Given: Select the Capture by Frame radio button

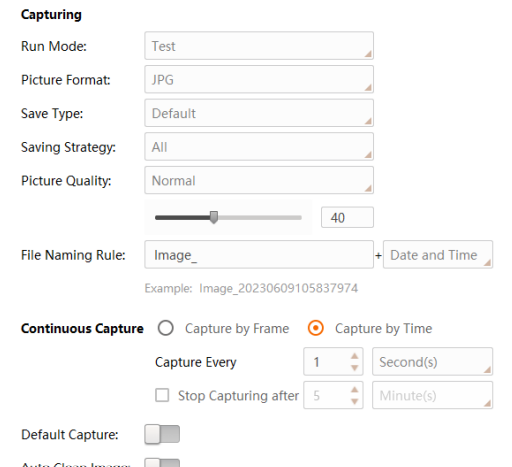Looking at the screenshot, I should (166, 328).
